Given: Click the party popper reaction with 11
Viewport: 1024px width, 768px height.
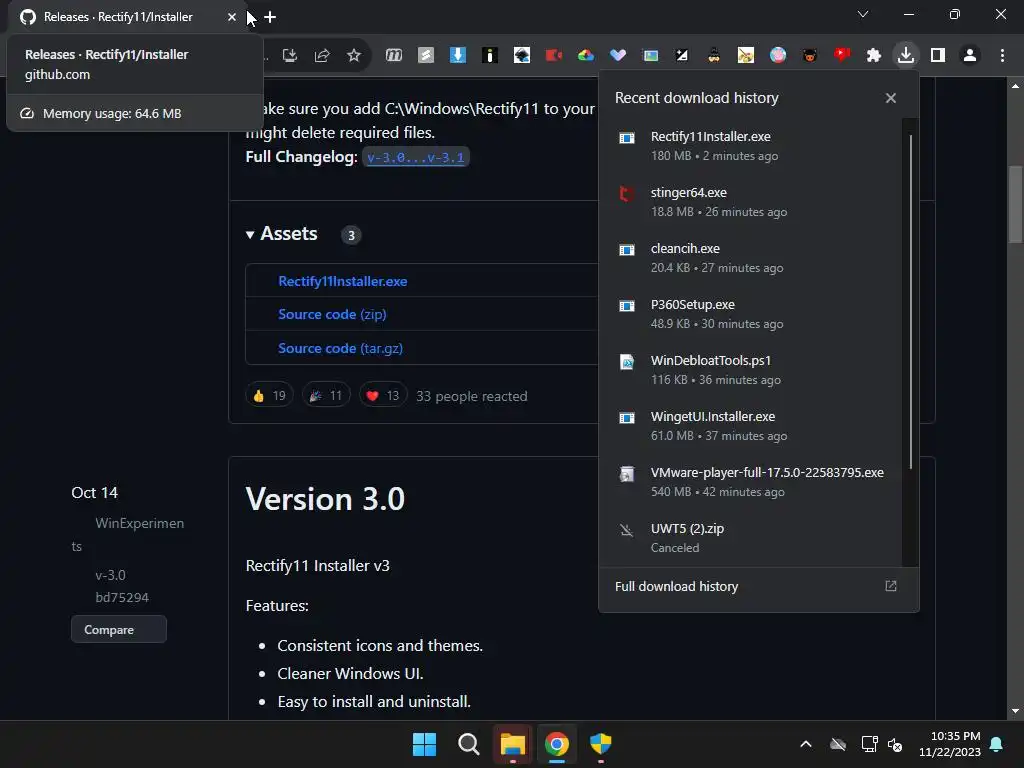Looking at the screenshot, I should 326,396.
